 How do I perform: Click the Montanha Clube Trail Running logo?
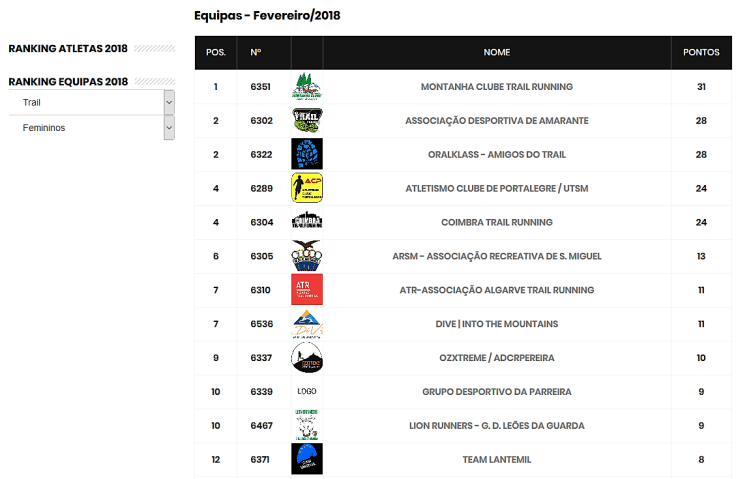point(307,86)
